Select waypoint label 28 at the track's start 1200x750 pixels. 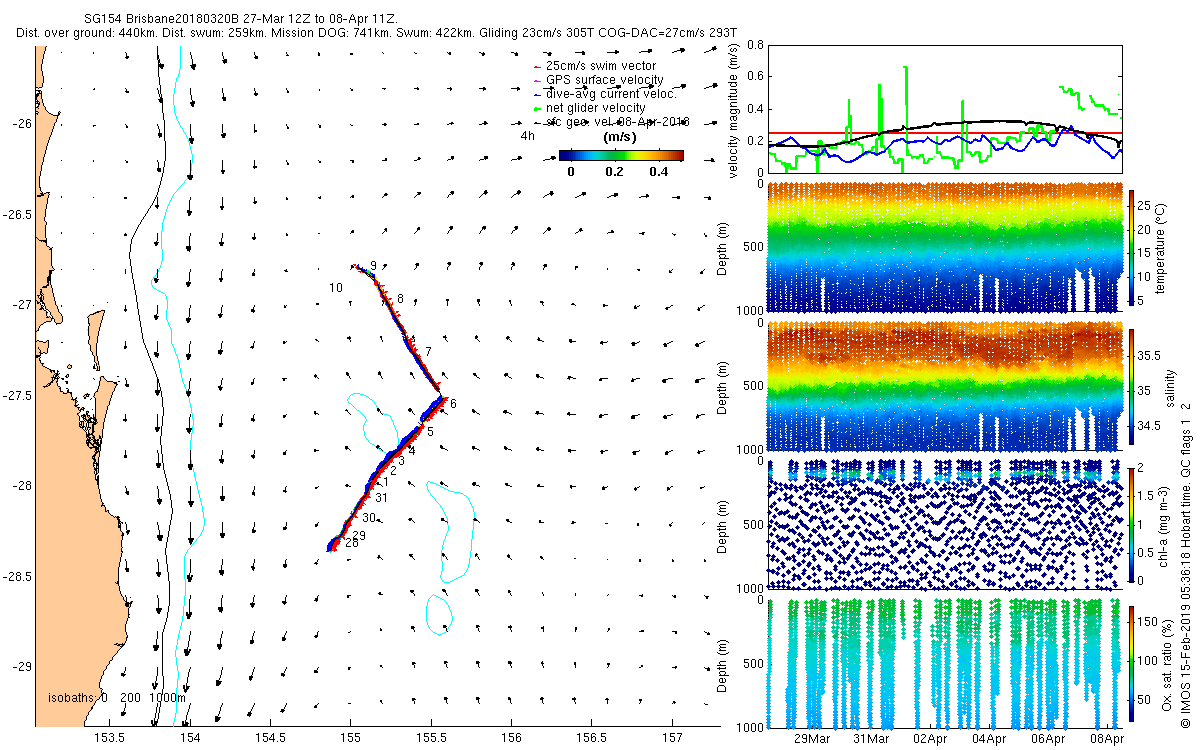[x=352, y=543]
